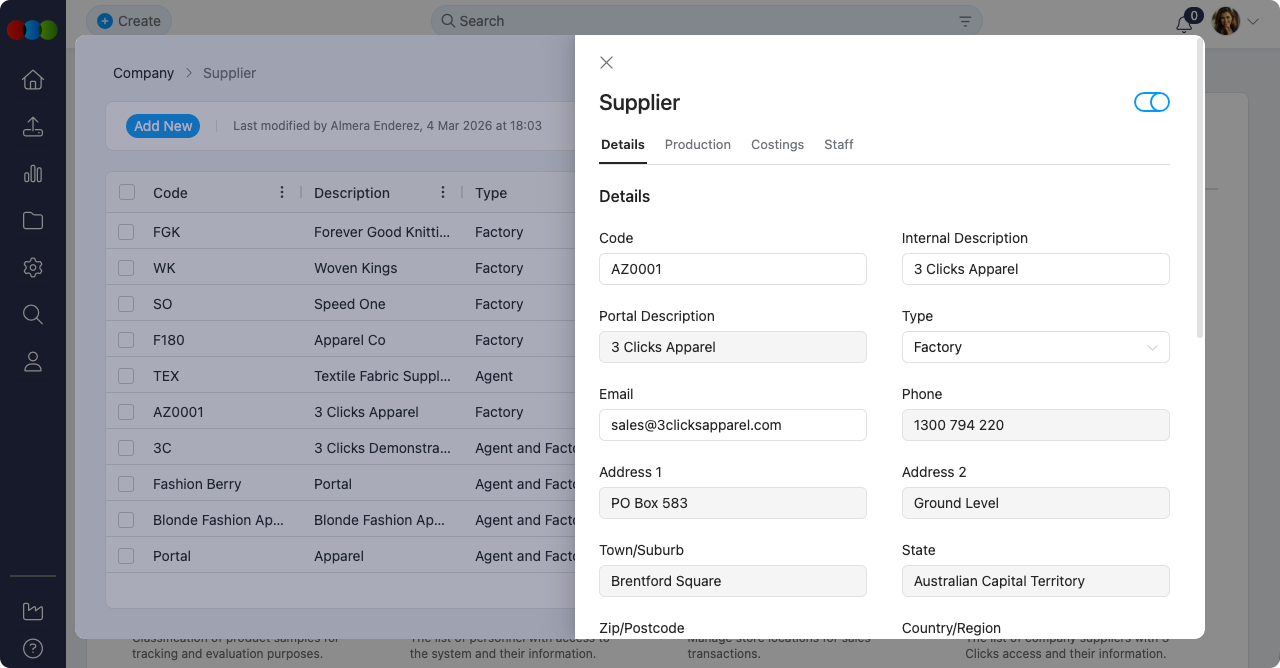The width and height of the screenshot is (1280, 668).
Task: Click the search filter icon
Action: pyautogui.click(x=965, y=21)
